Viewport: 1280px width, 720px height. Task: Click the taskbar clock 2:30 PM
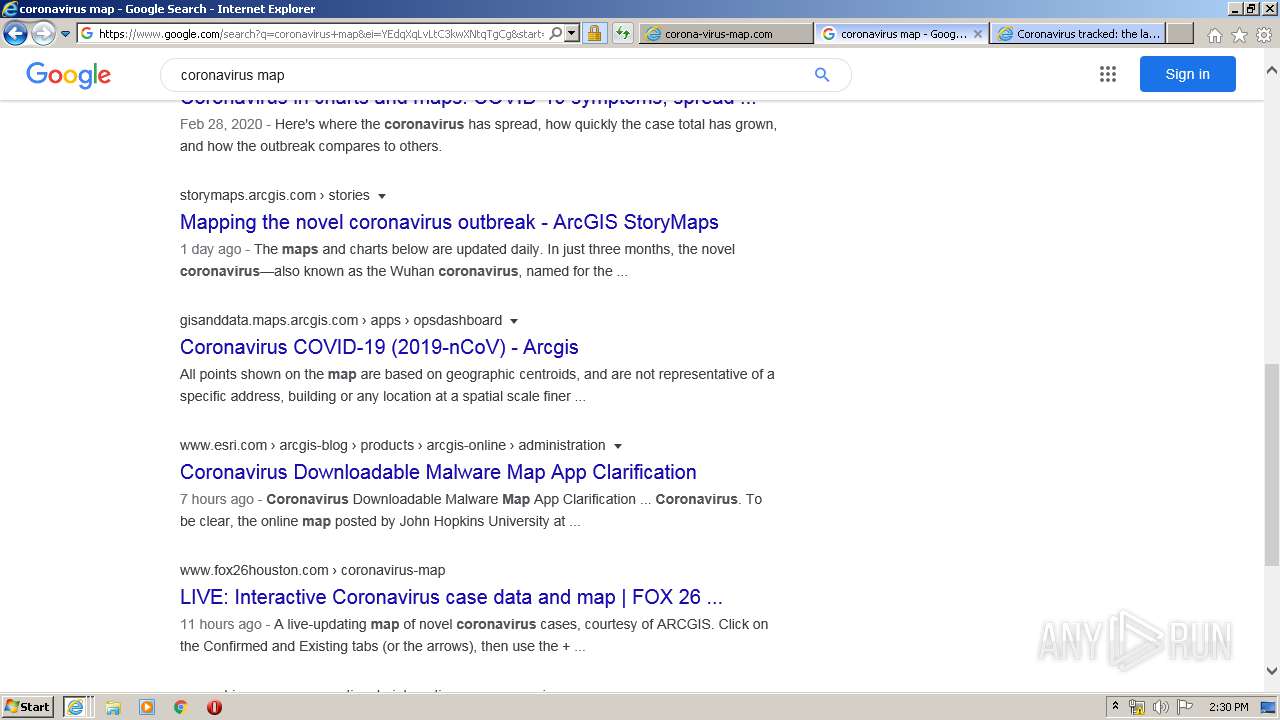pyautogui.click(x=1228, y=707)
